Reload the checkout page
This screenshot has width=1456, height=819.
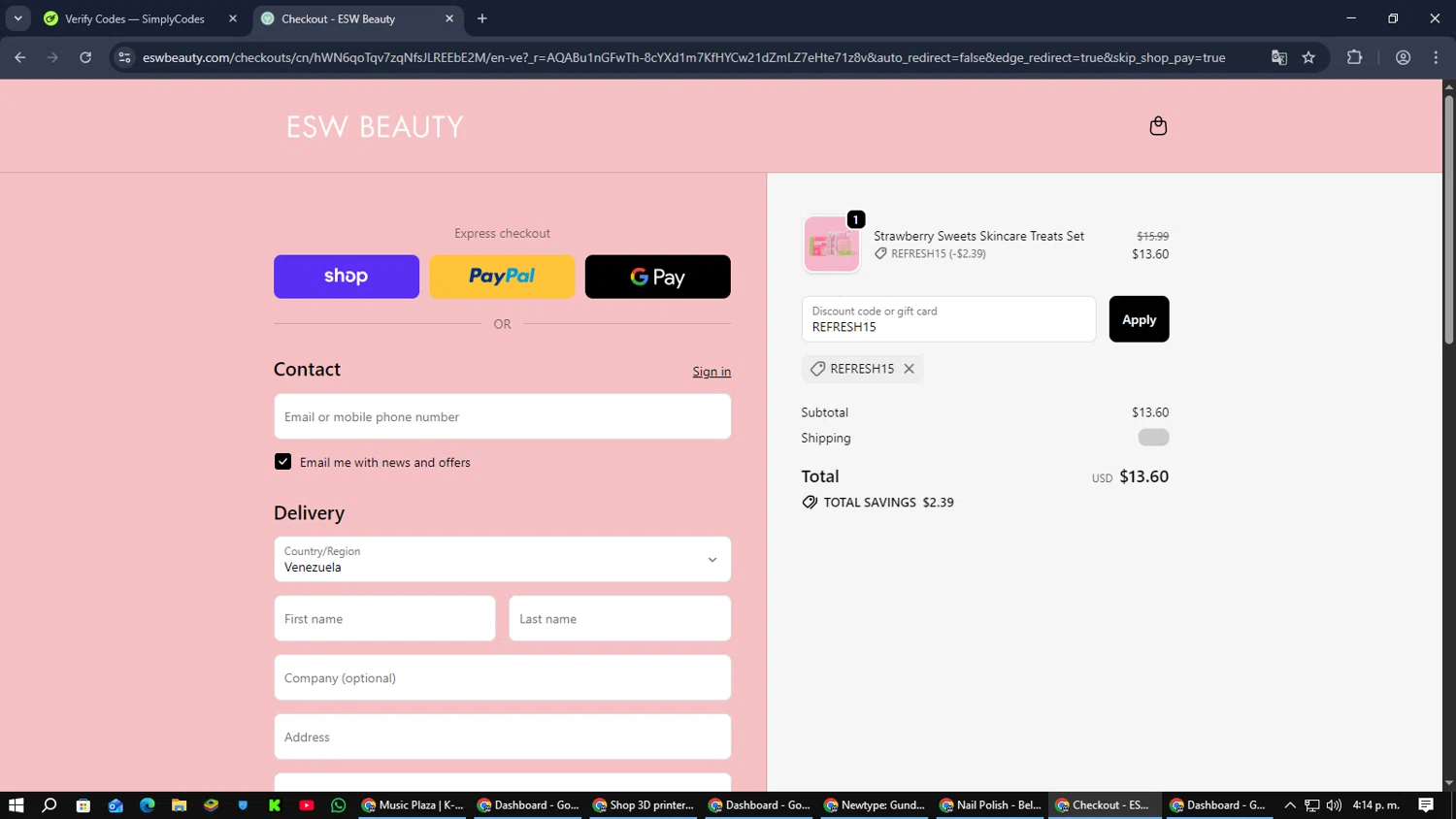85,57
